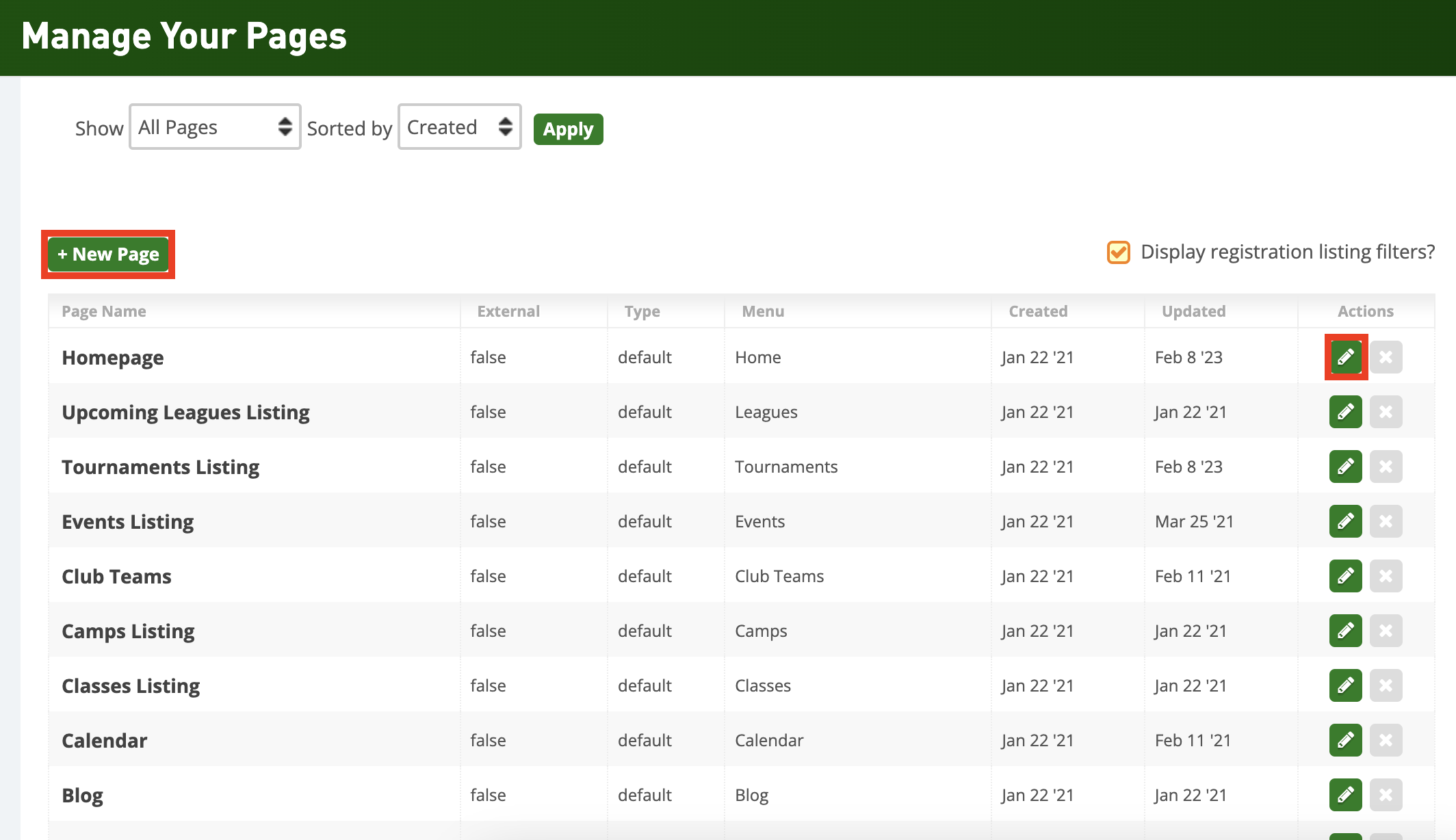Edit the Upcoming Leagues Listing page
This screenshot has width=1456, height=840.
[x=1345, y=412]
